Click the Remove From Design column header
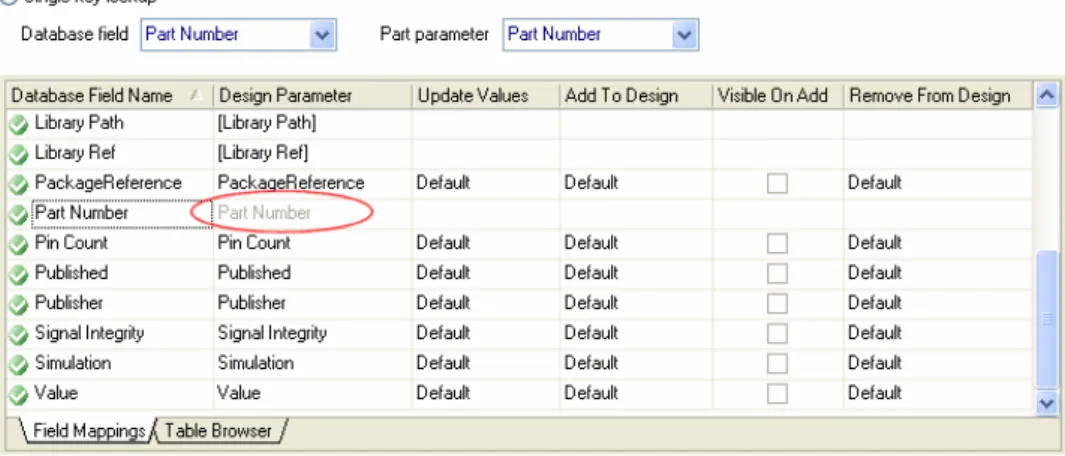 (938, 96)
